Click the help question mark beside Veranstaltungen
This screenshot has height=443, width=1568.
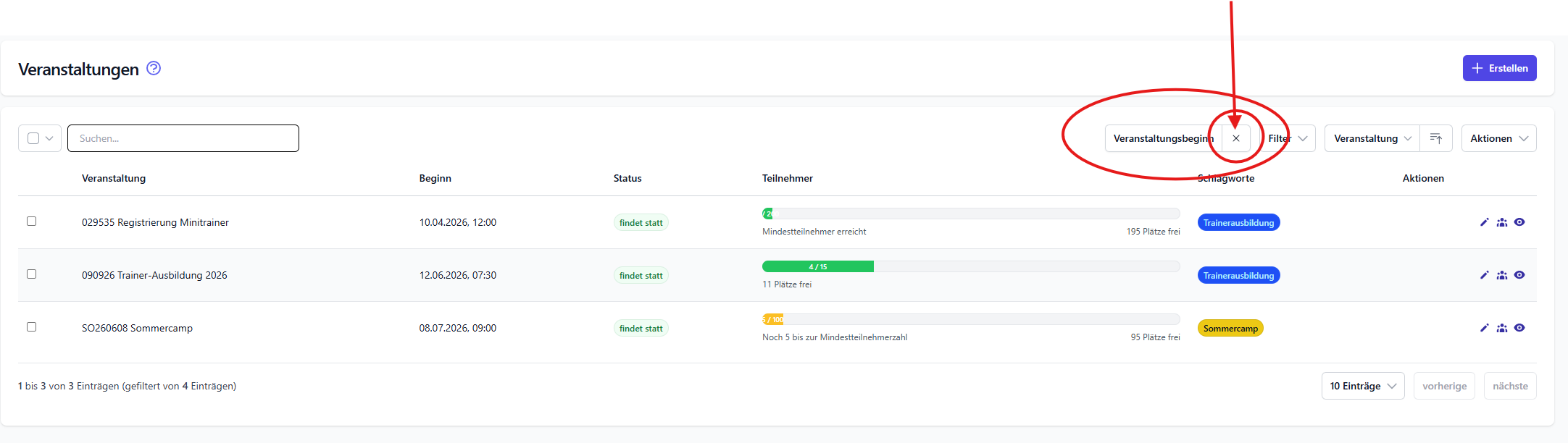pos(154,68)
